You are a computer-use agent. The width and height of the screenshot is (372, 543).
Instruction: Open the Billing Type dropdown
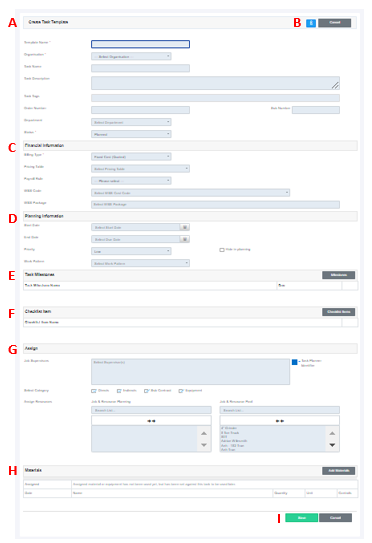131,157
